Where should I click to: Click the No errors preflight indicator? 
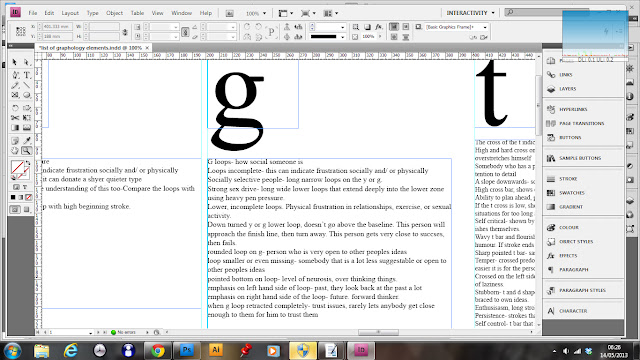click(x=124, y=333)
